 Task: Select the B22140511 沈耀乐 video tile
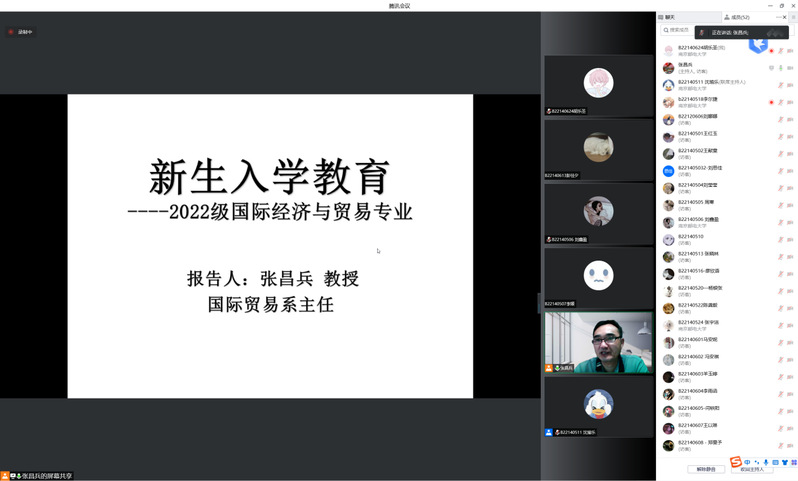598,407
